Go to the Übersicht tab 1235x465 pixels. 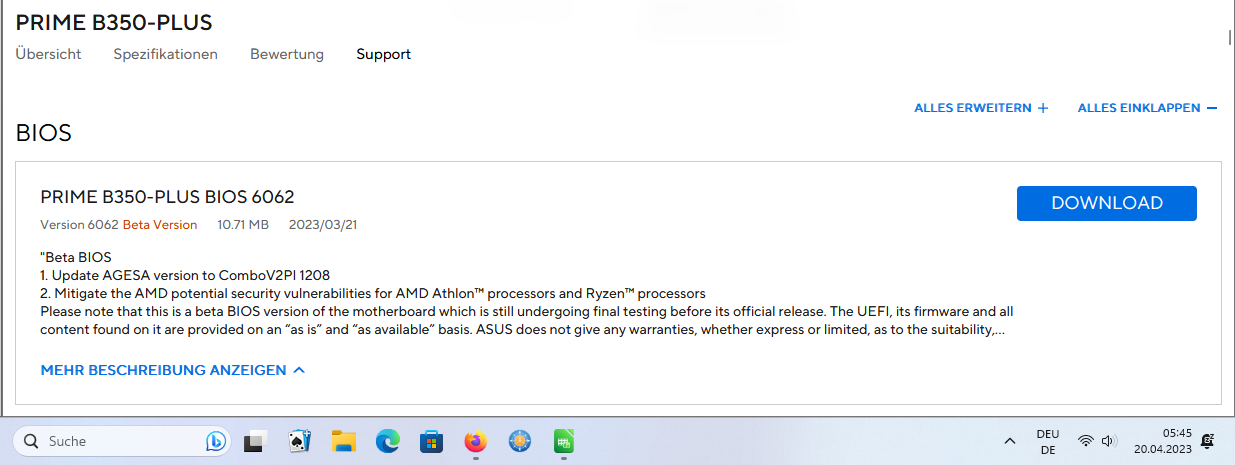pyautogui.click(x=48, y=54)
